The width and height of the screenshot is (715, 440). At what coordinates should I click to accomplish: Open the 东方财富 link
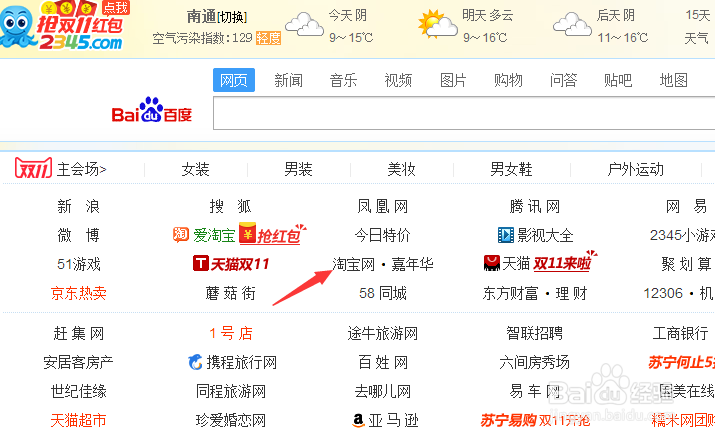click(x=510, y=293)
